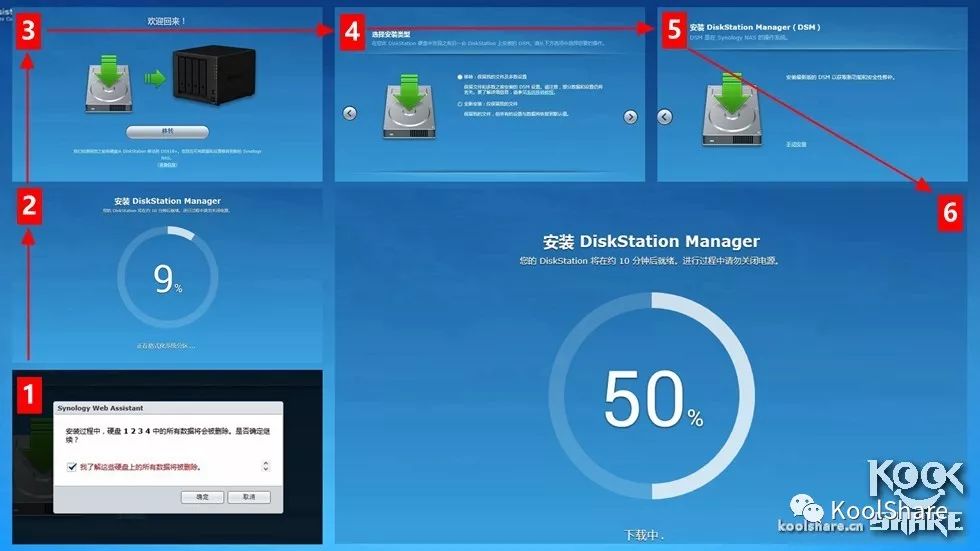Viewport: 980px width, 551px height.
Task: Click the status text below the 9% ring
Action: pyautogui.click(x=166, y=345)
